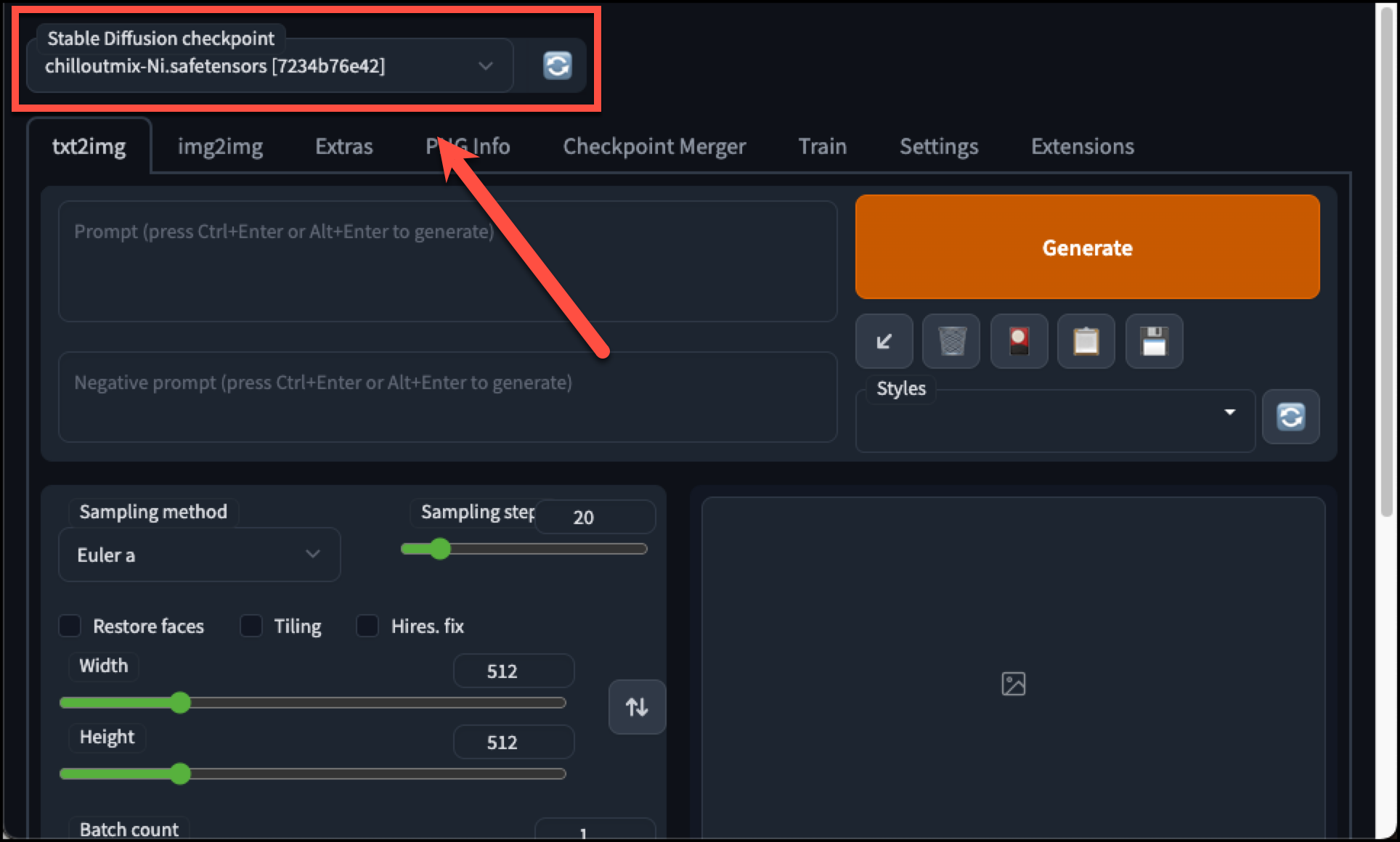Click the Width slider handle

tap(180, 703)
